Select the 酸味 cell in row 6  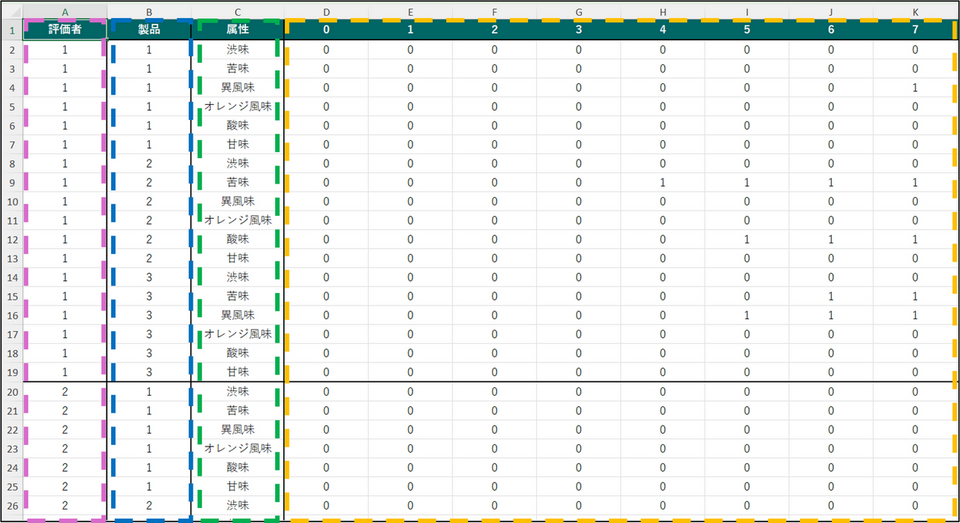click(238, 126)
